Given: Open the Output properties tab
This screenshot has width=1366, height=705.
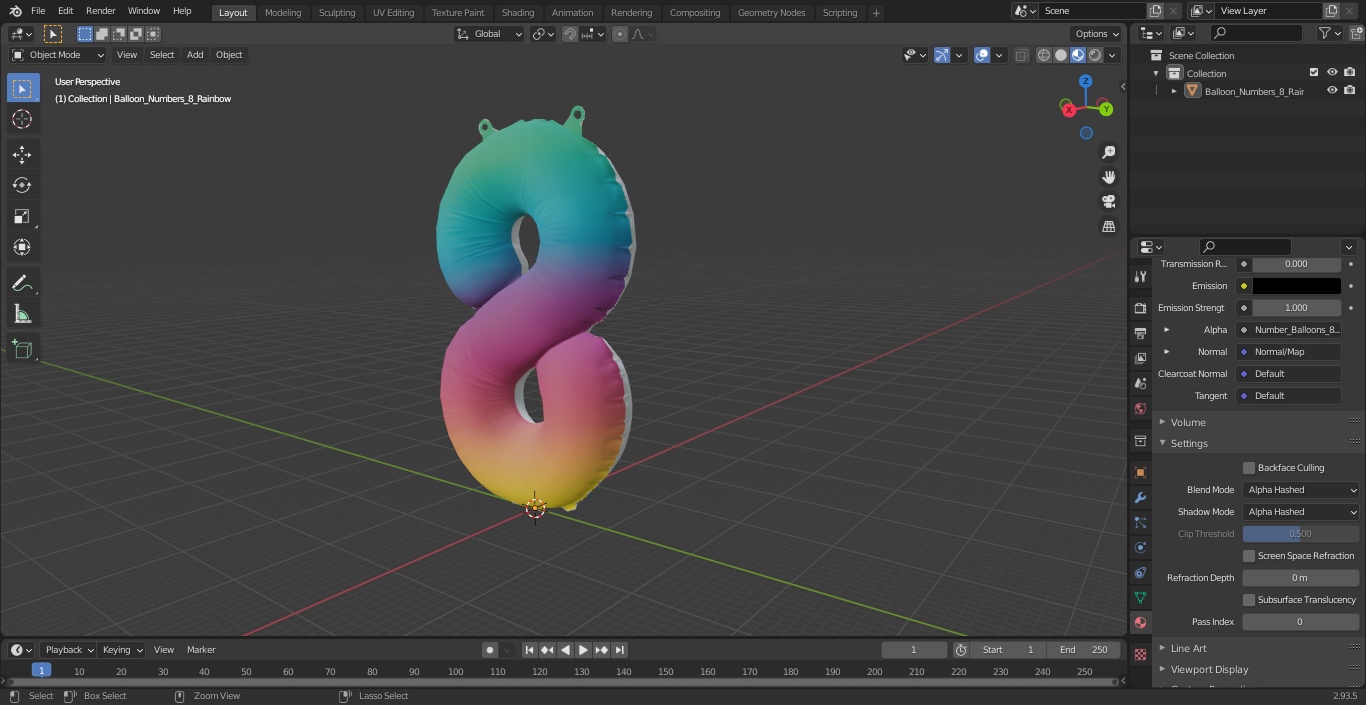Looking at the screenshot, I should 1140,333.
